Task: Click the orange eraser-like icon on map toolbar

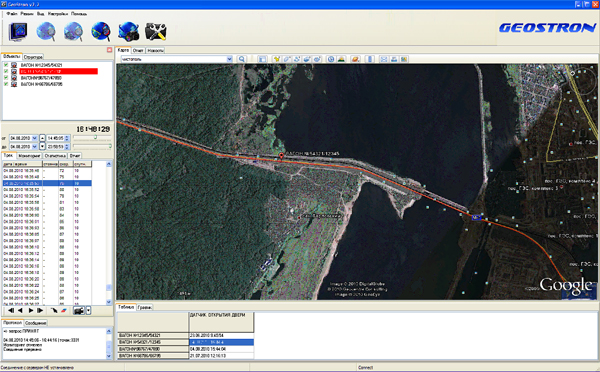Action: (355, 59)
